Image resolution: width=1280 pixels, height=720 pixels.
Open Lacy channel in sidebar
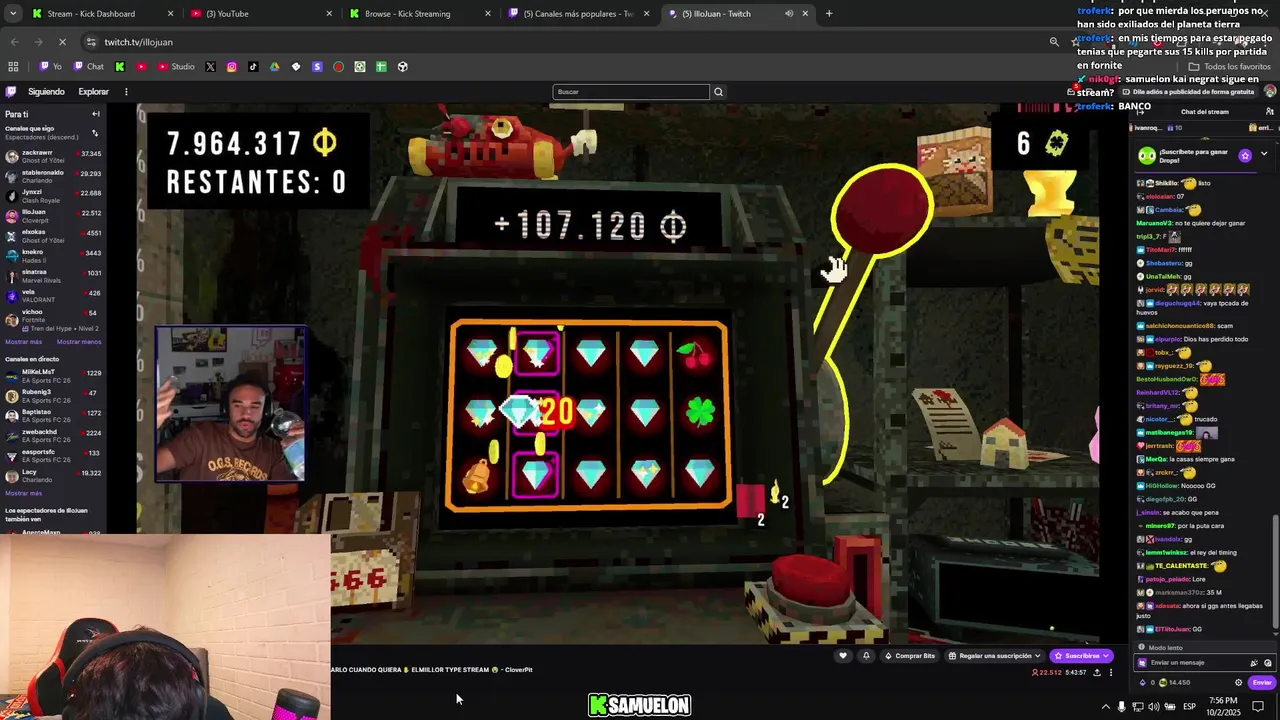tap(53, 475)
